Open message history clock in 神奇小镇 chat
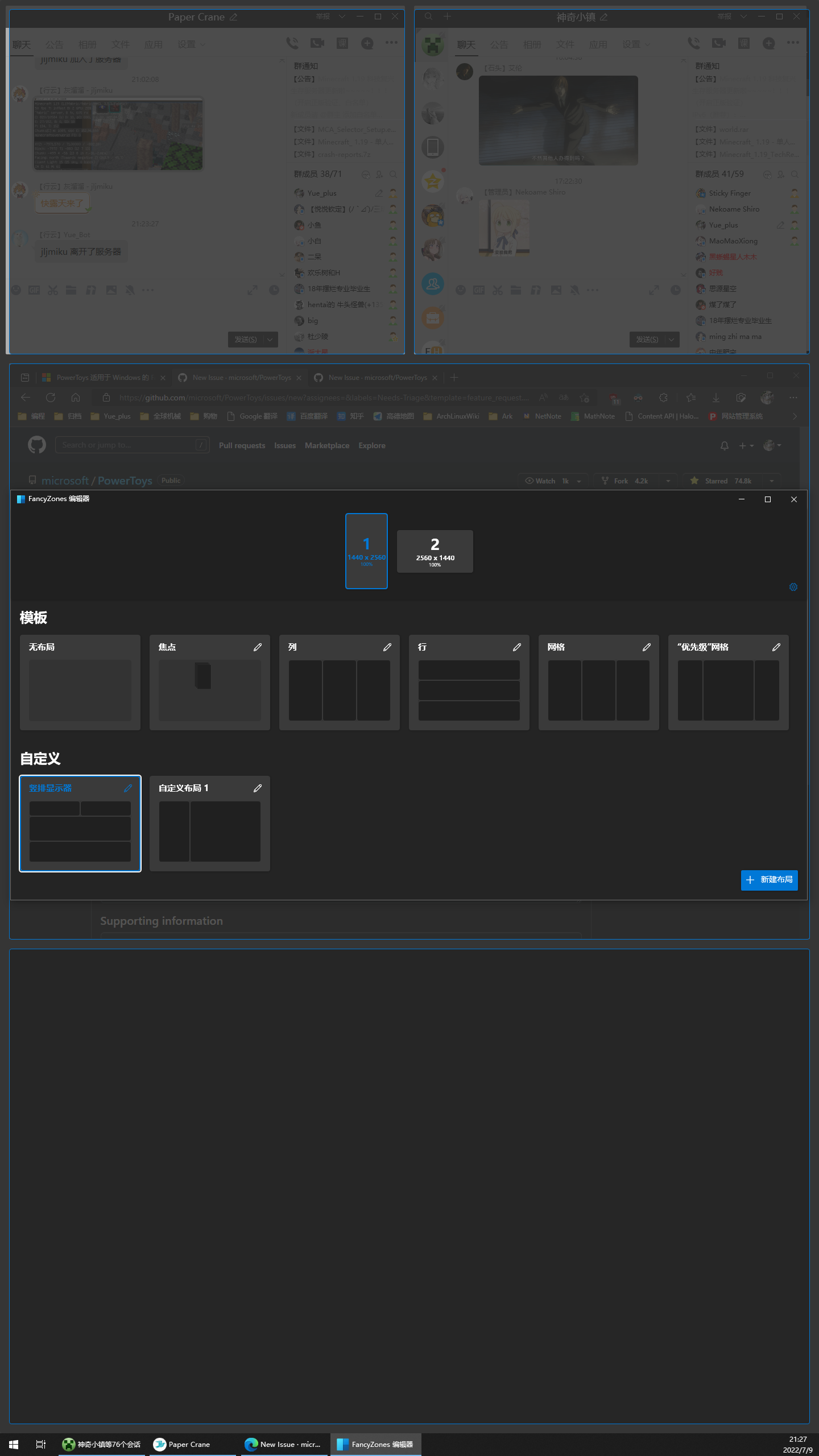The image size is (819, 1456). [x=676, y=290]
